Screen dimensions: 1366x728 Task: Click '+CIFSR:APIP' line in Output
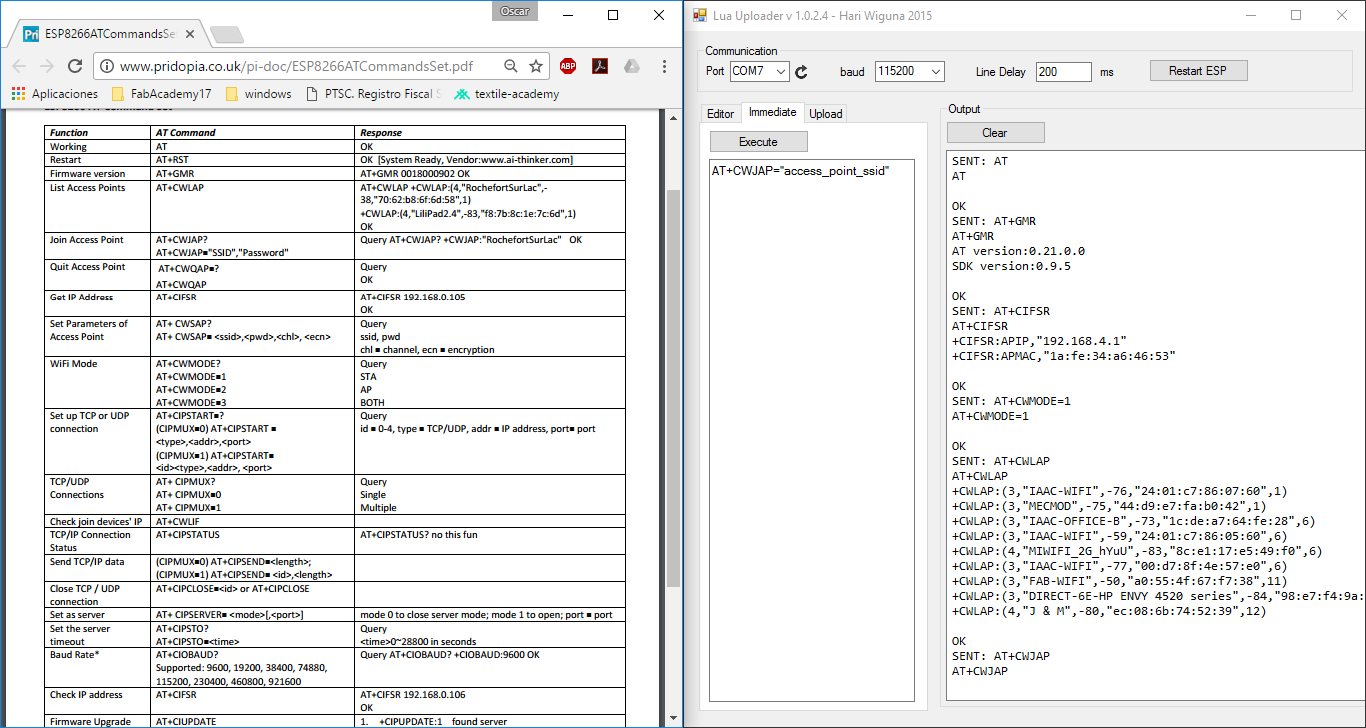click(x=1039, y=341)
